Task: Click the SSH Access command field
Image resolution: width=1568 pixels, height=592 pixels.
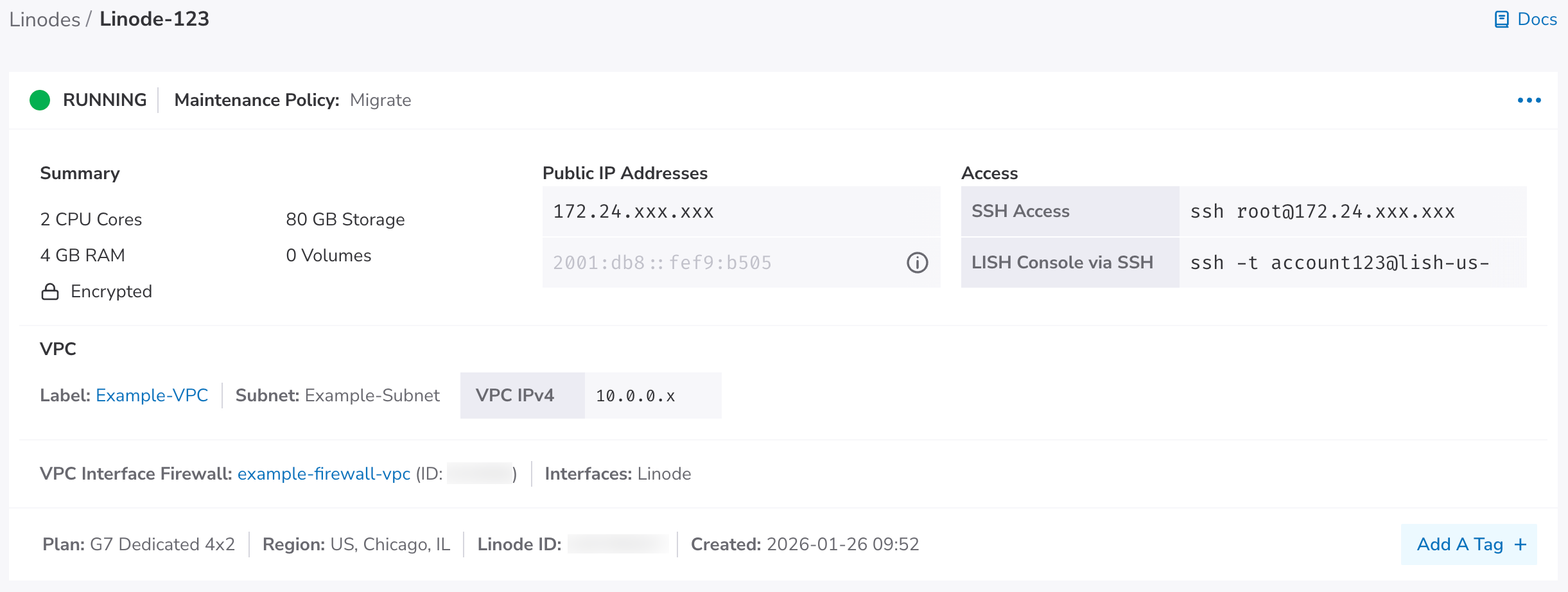Action: click(x=1323, y=211)
